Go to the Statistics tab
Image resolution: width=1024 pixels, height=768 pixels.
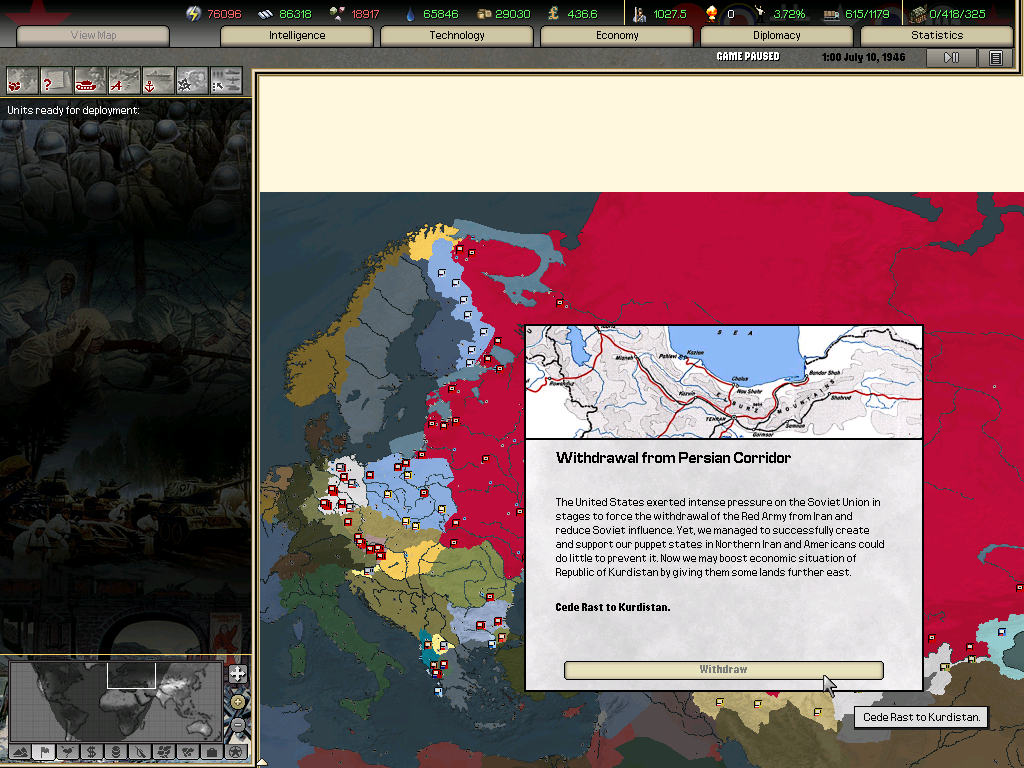click(937, 36)
